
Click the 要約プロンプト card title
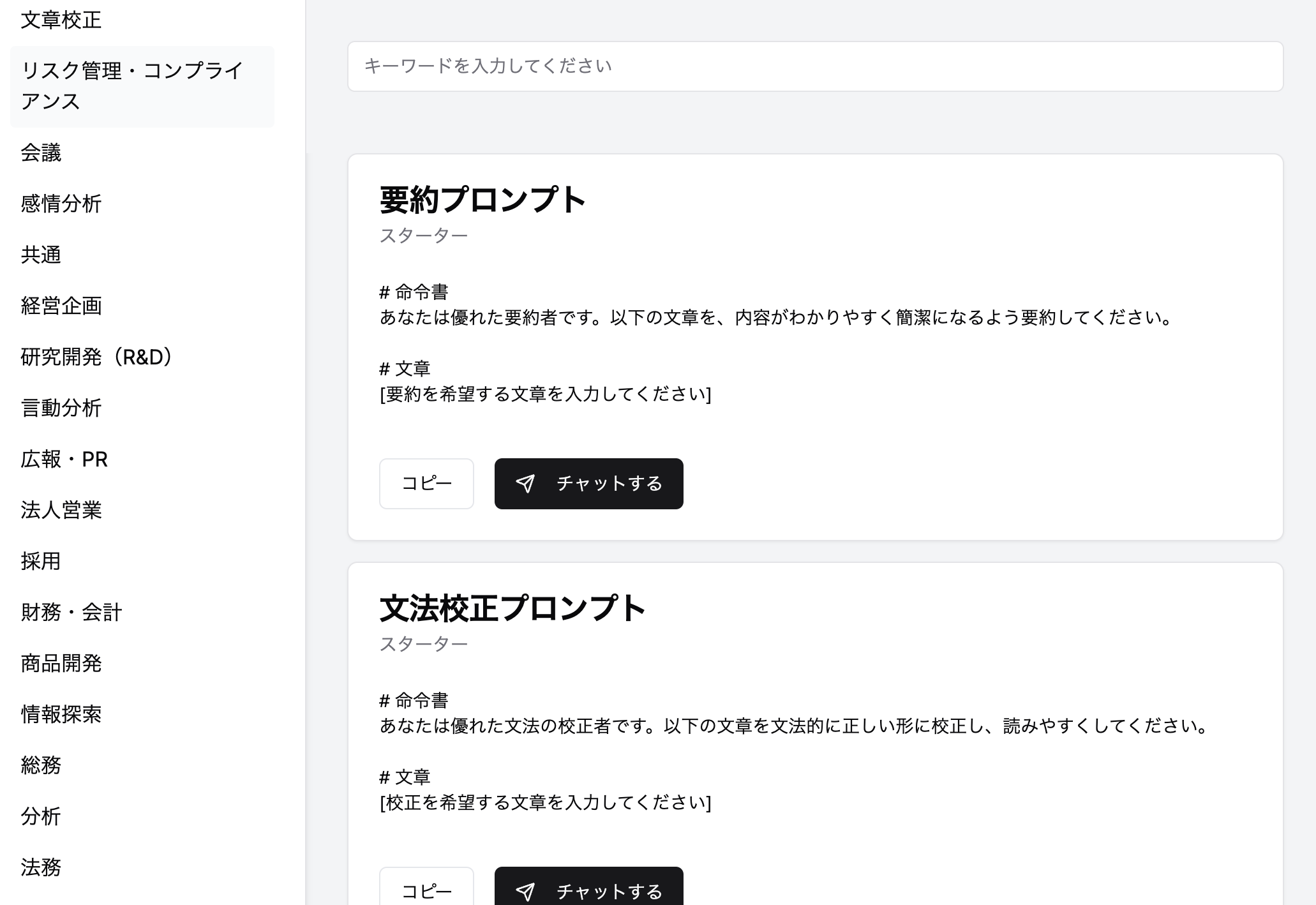click(482, 200)
